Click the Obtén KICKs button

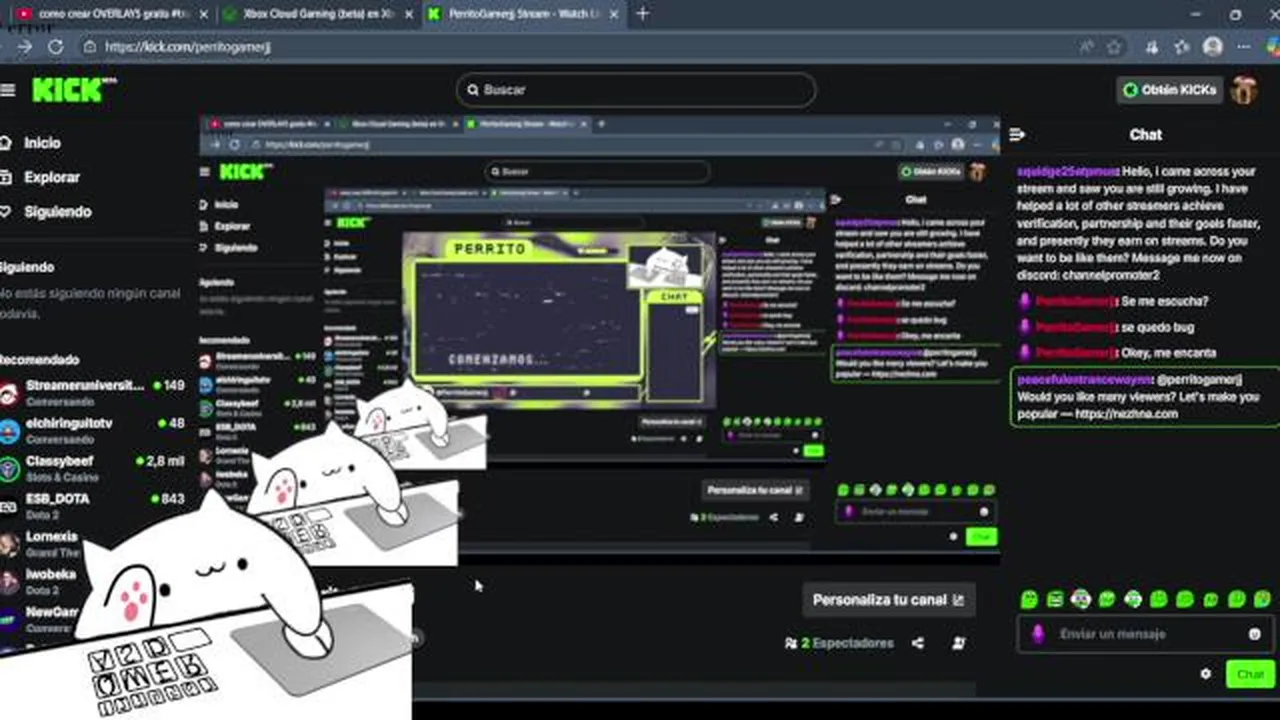tap(1169, 90)
